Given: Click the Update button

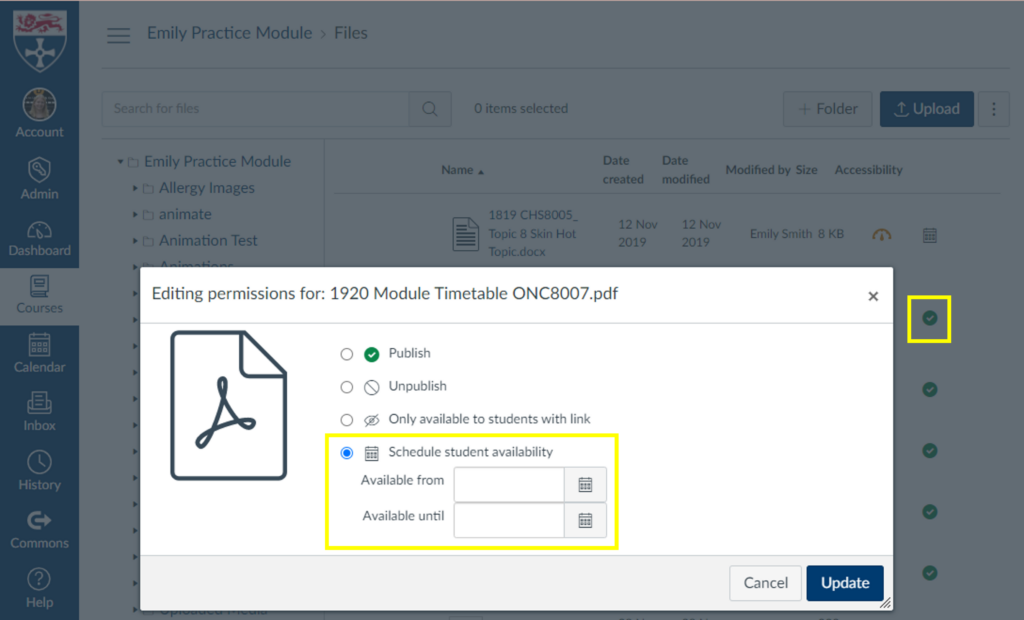Looking at the screenshot, I should 845,583.
